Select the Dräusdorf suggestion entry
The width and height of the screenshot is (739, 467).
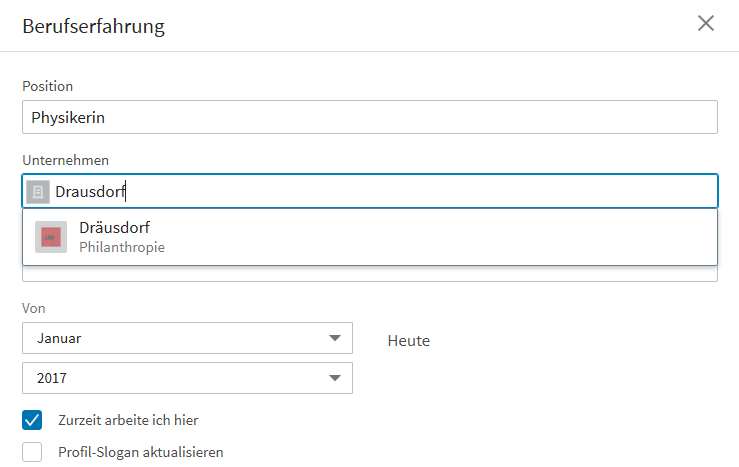tap(370, 237)
